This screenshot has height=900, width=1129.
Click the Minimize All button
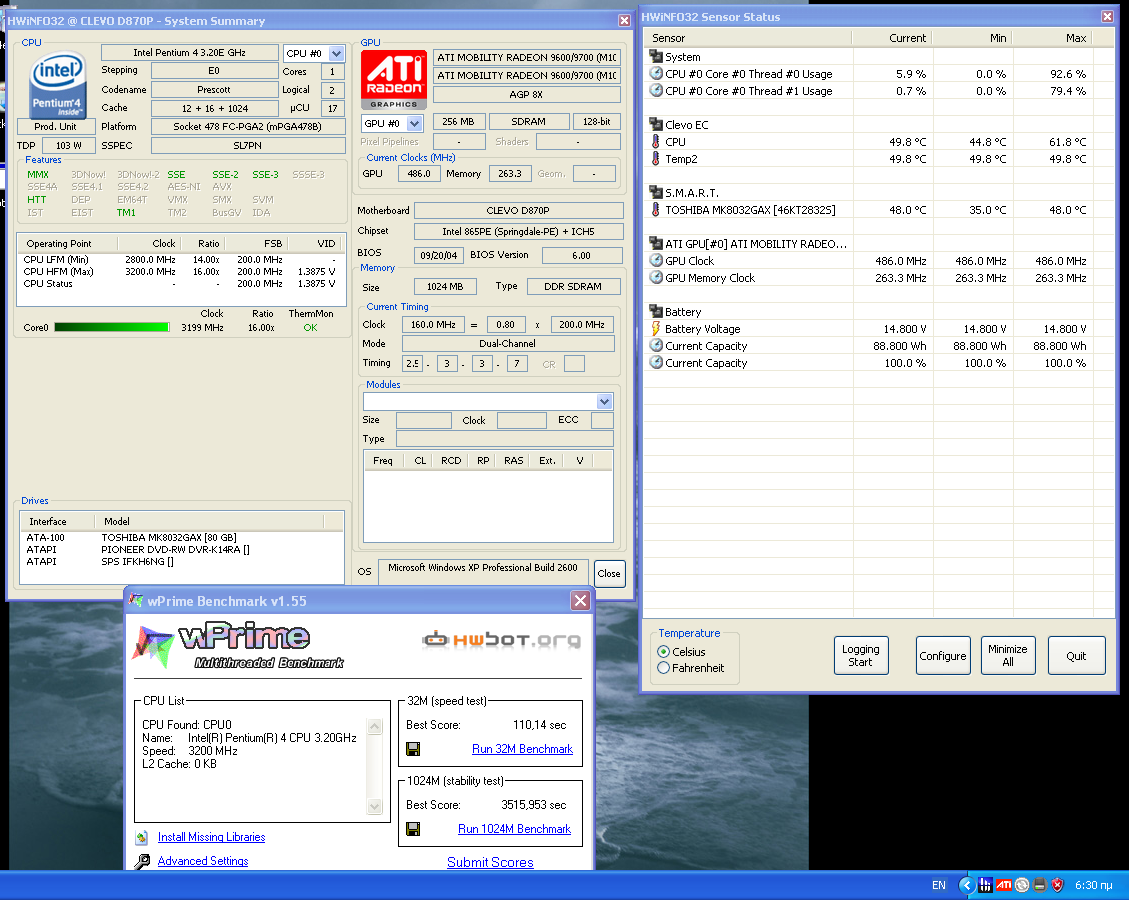point(1008,655)
